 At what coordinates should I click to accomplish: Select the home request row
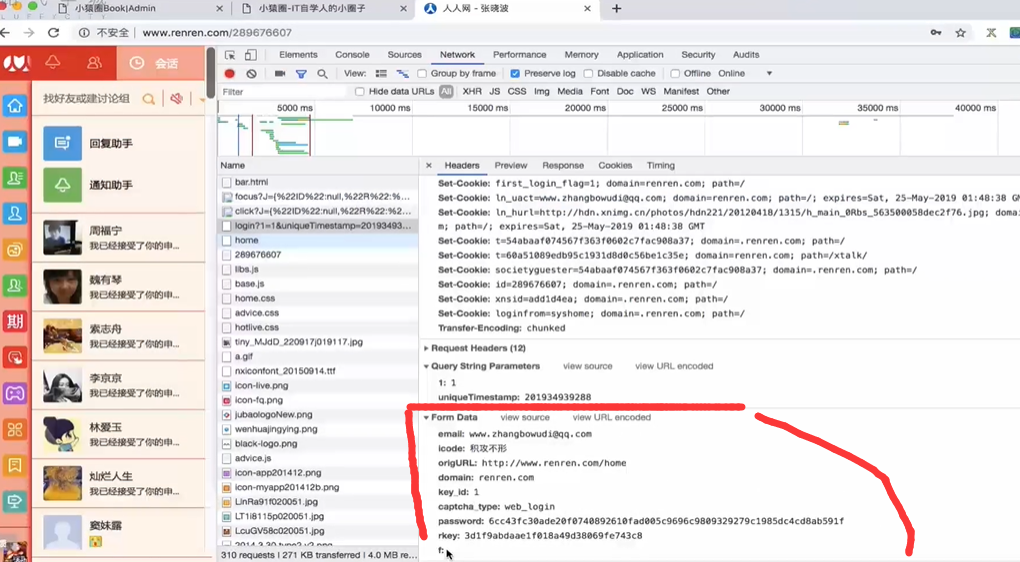coord(318,240)
